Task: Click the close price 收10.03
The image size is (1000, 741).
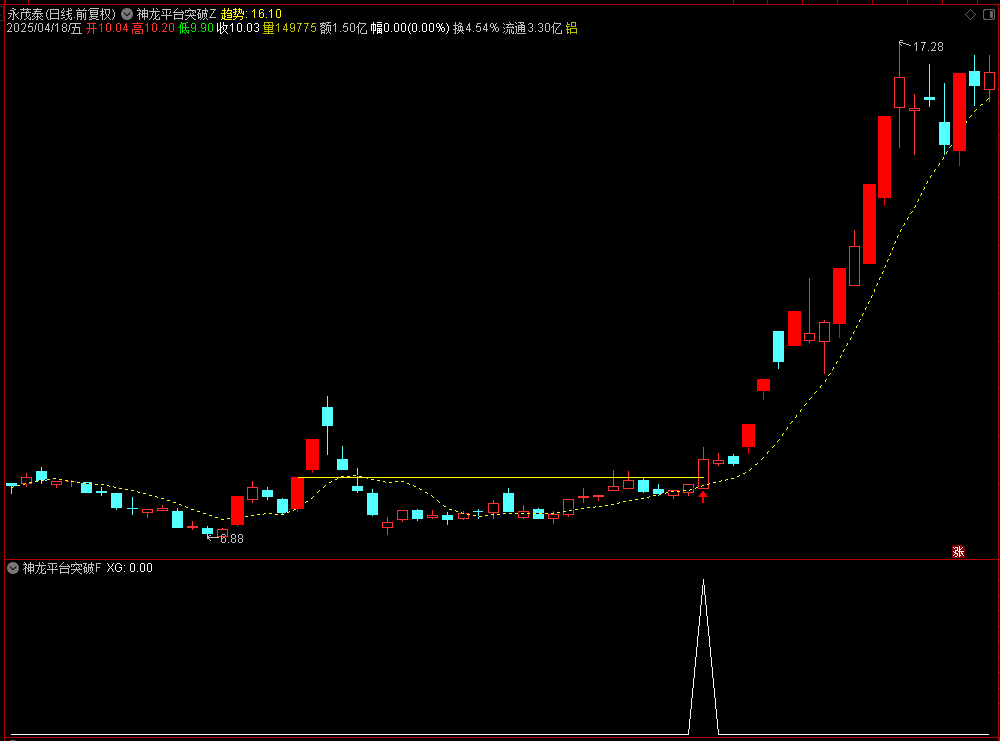Action: 238,28
